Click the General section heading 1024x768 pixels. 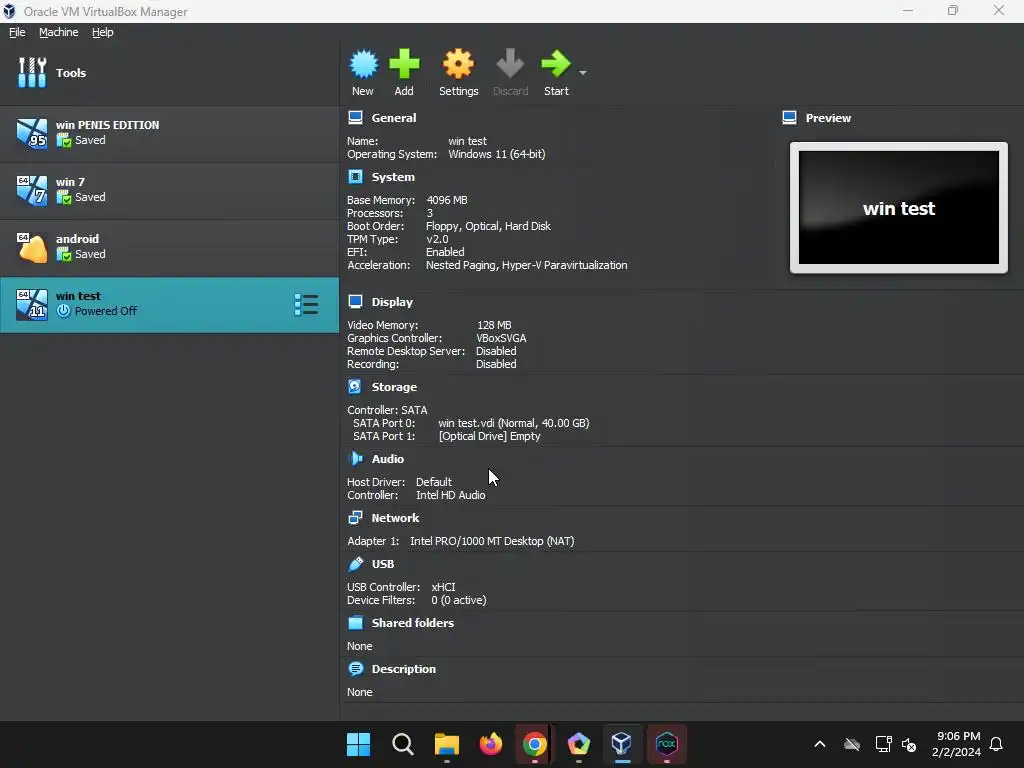click(394, 118)
